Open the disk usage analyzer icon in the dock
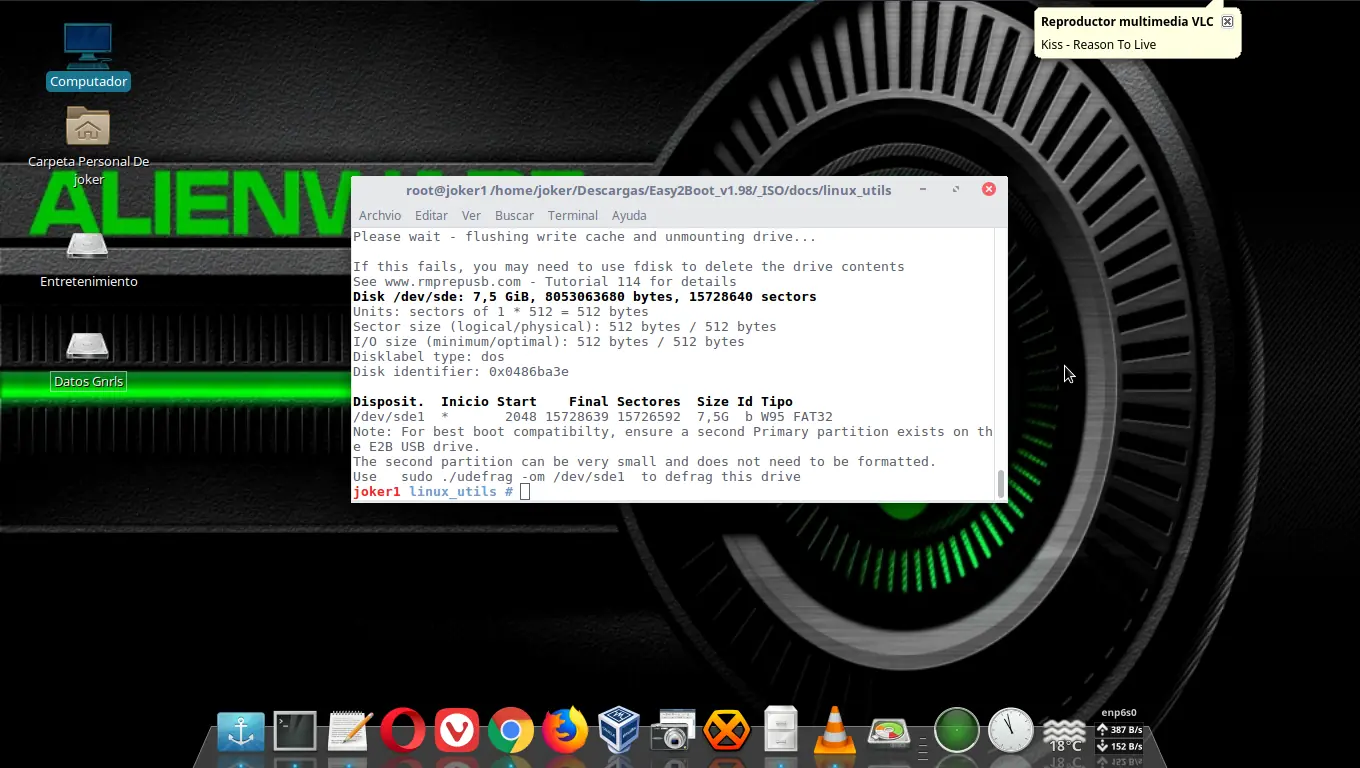 [889, 730]
